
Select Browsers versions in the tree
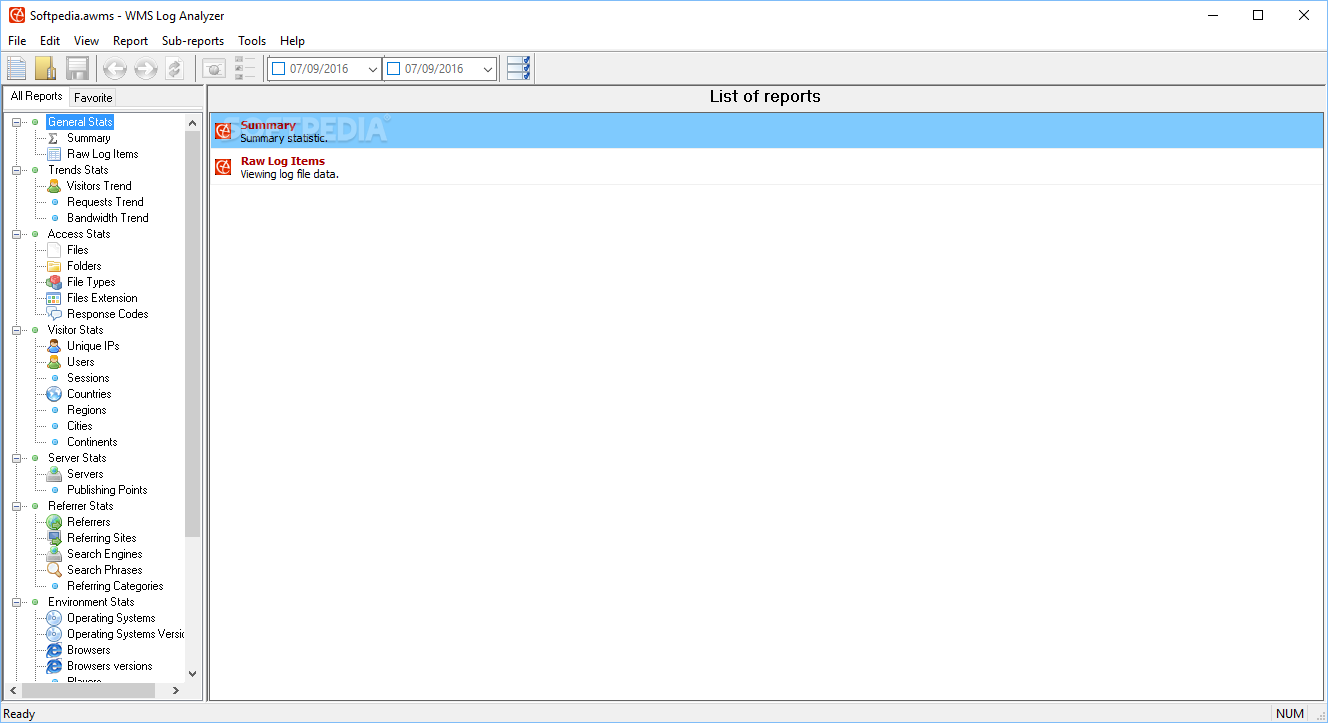(x=110, y=666)
